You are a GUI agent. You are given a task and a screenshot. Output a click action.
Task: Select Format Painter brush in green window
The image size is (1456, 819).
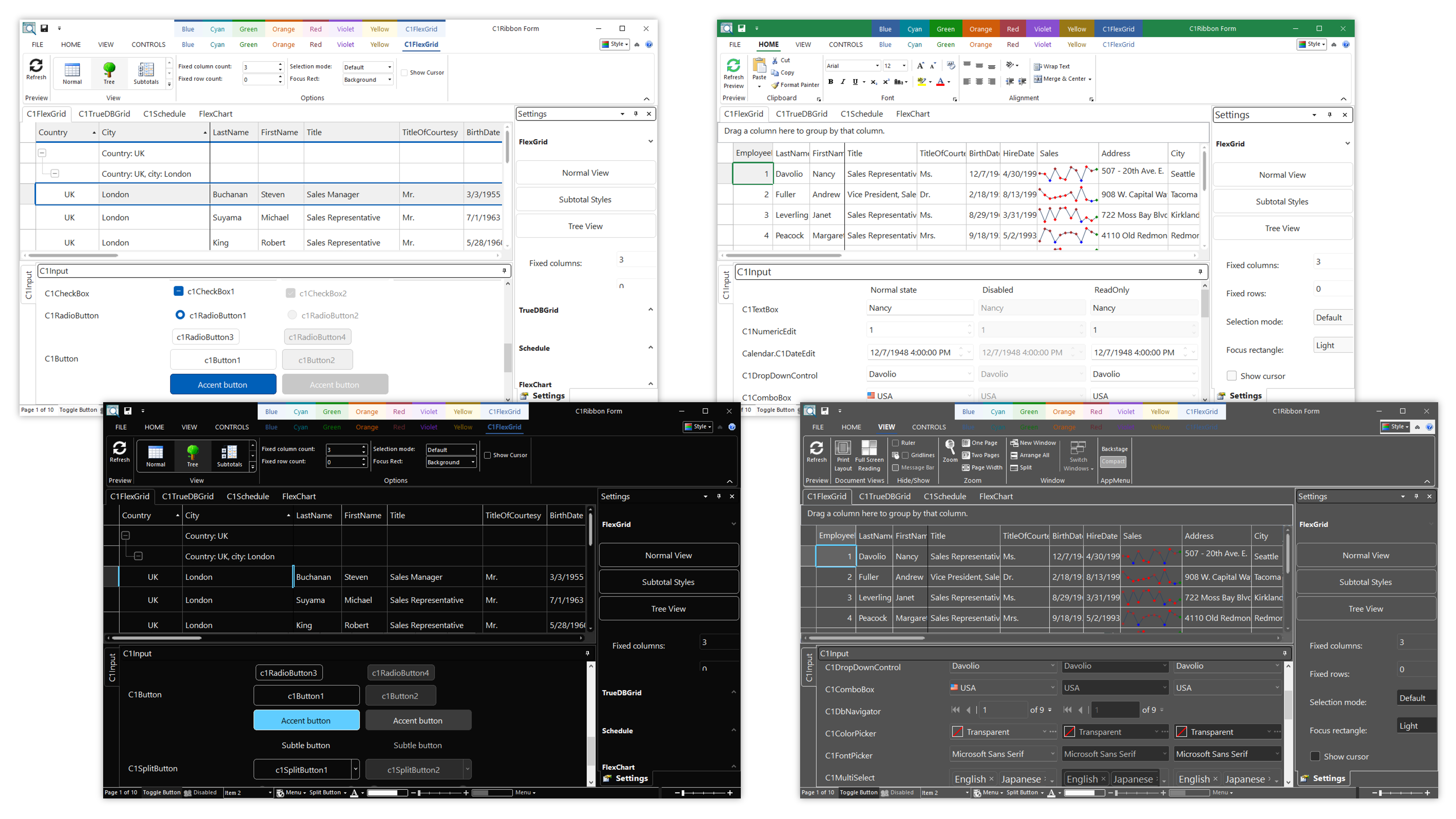(x=775, y=85)
